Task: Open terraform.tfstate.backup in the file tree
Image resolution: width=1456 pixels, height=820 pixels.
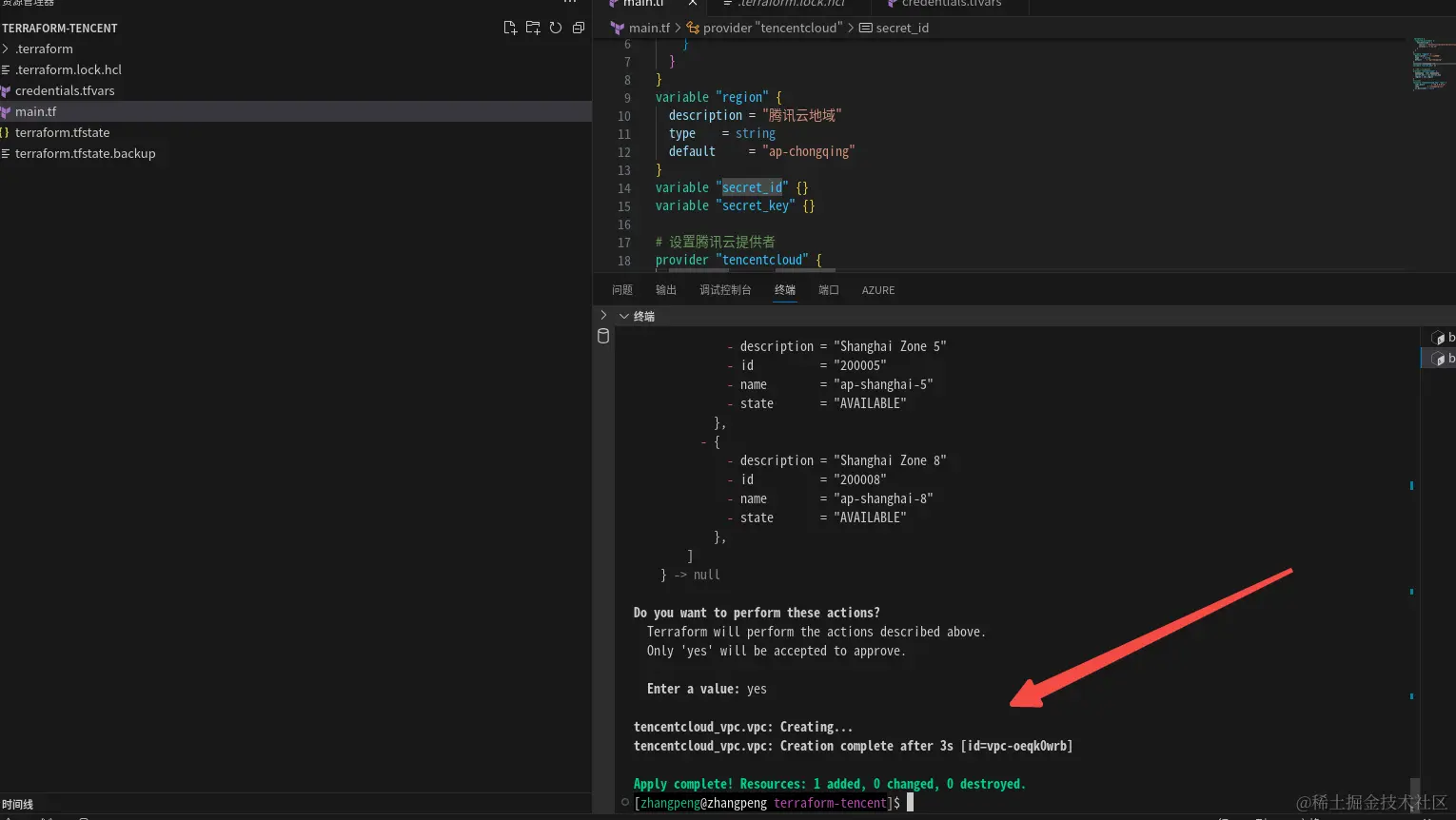Action: tap(296, 153)
